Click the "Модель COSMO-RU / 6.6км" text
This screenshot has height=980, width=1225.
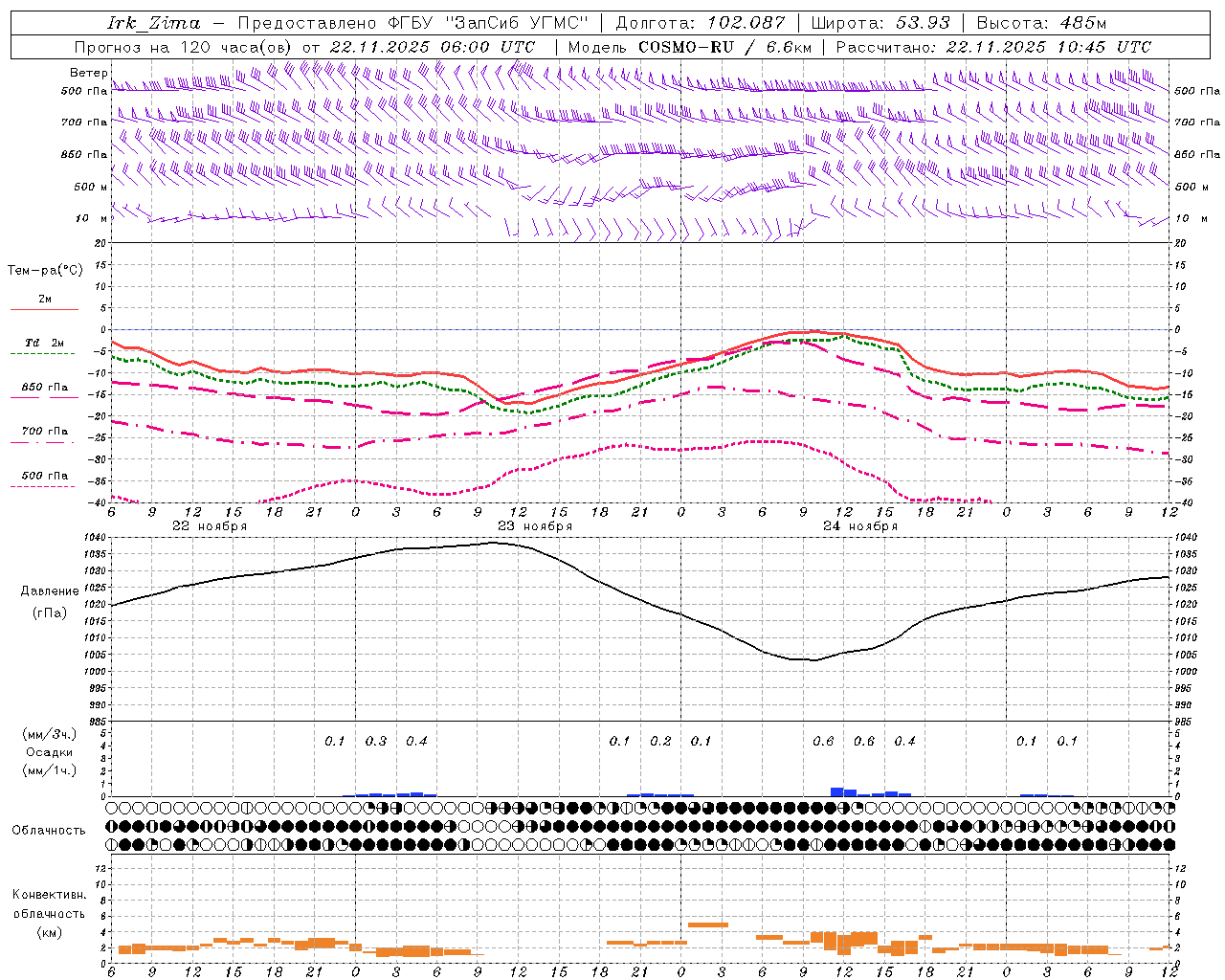pyautogui.click(x=690, y=47)
